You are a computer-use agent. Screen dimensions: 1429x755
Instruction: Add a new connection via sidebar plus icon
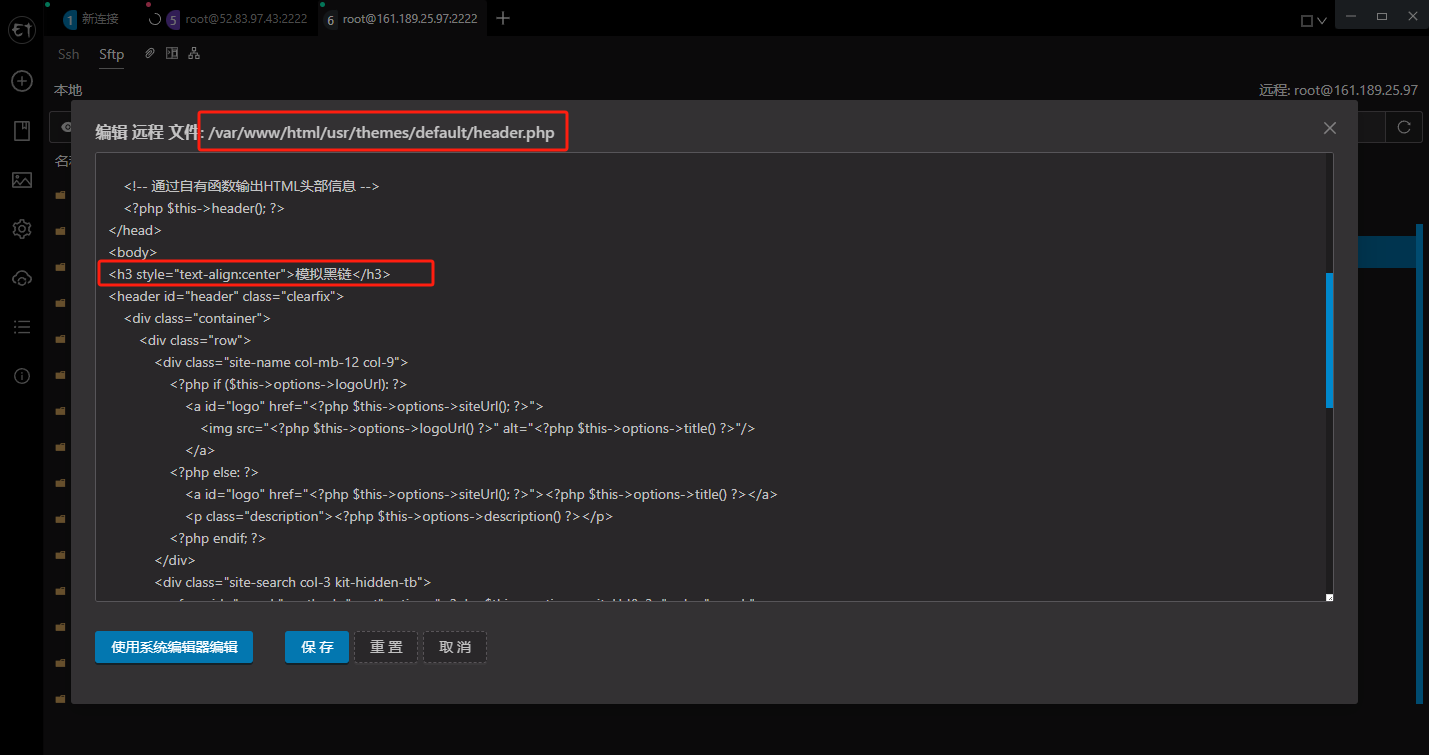pyautogui.click(x=22, y=81)
